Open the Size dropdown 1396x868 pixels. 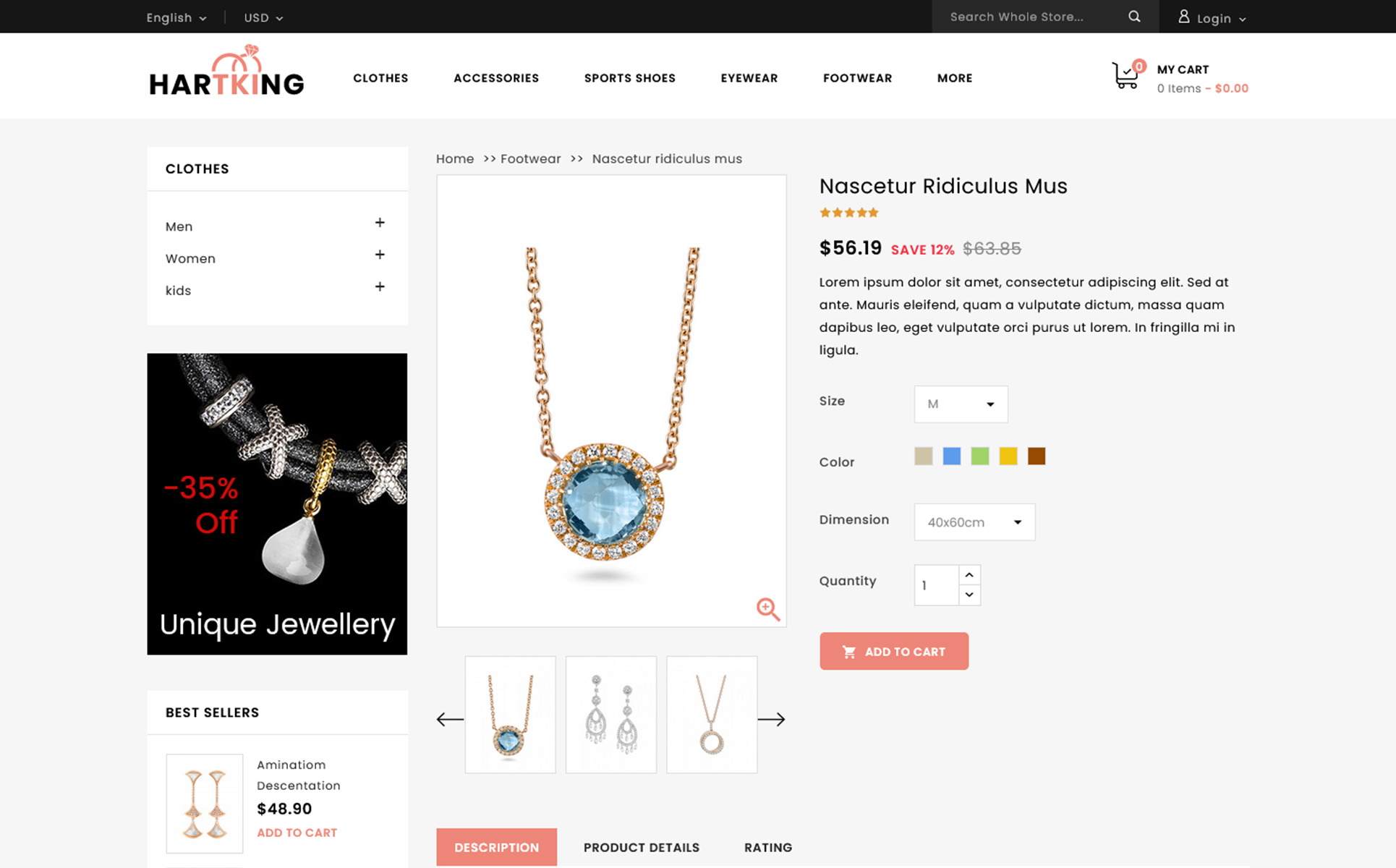click(961, 404)
